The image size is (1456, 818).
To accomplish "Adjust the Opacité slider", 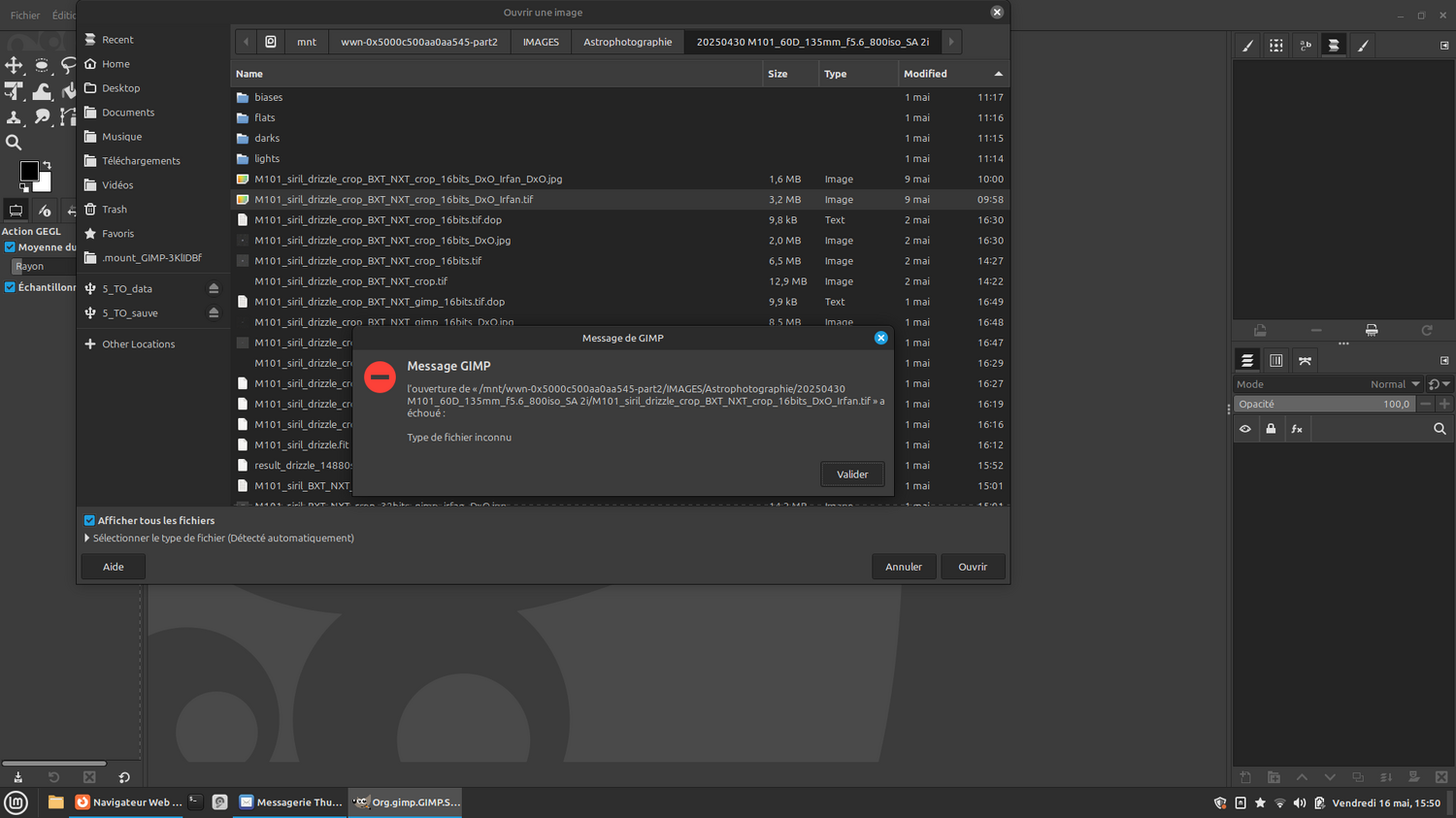I will (1325, 405).
